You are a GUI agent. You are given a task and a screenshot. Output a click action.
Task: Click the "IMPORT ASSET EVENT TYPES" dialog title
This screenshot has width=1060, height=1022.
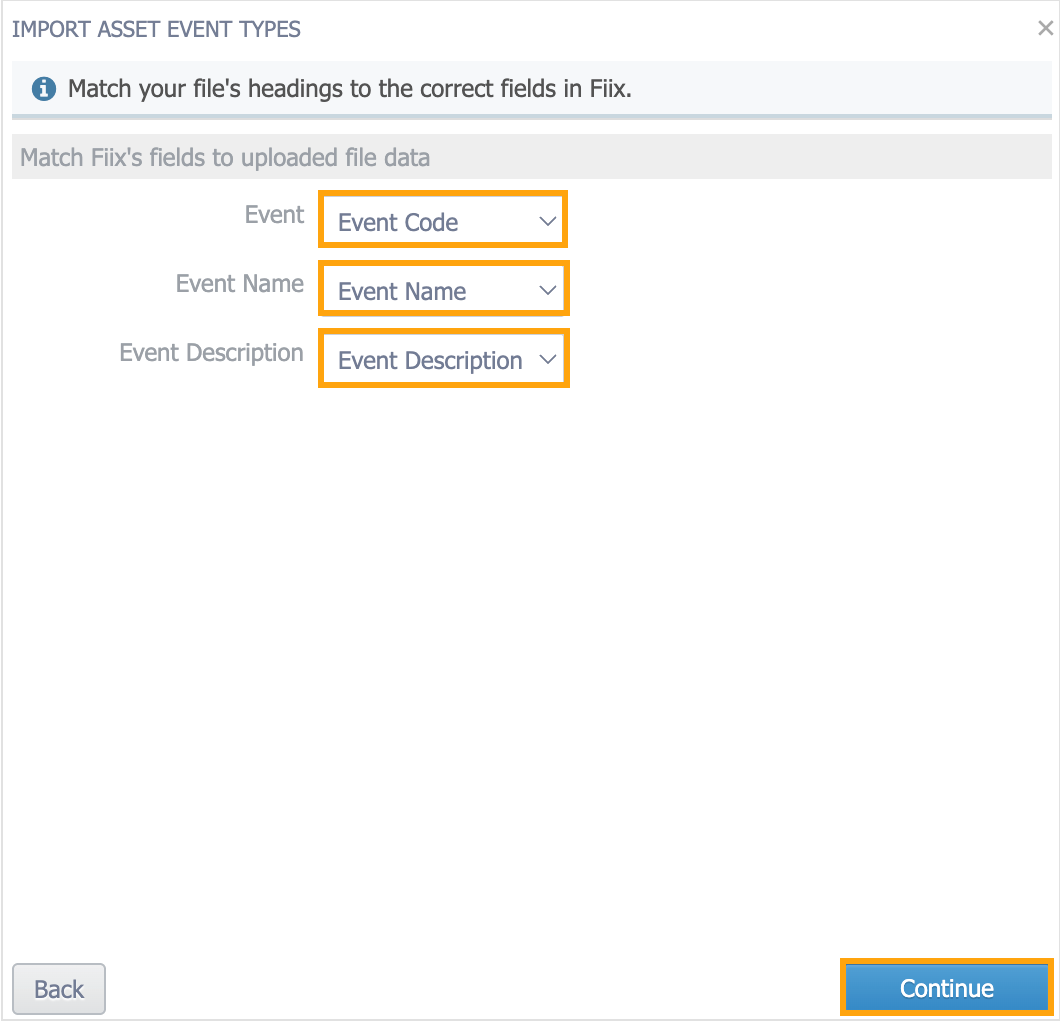(156, 29)
